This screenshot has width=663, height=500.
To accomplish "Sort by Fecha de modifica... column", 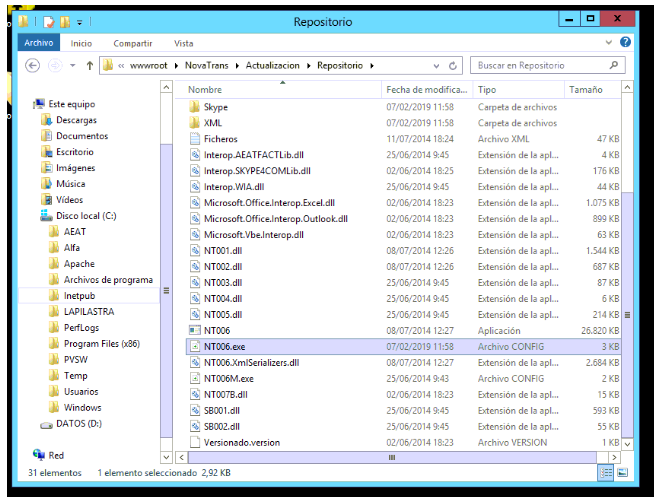I will 427,90.
